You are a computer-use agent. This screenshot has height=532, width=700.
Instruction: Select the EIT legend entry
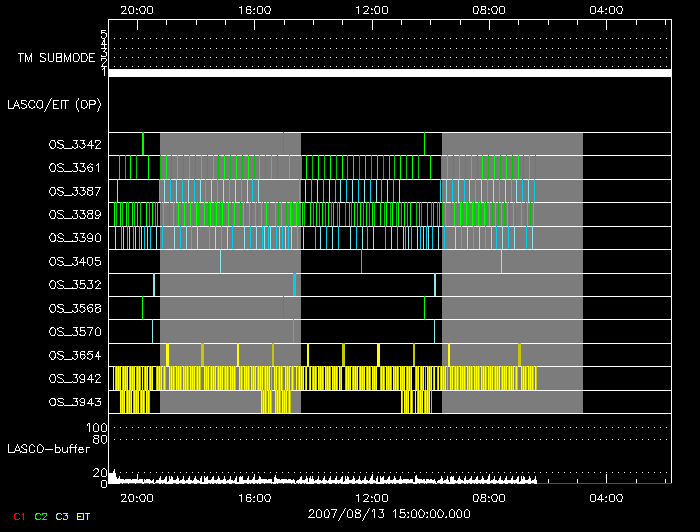[84, 516]
